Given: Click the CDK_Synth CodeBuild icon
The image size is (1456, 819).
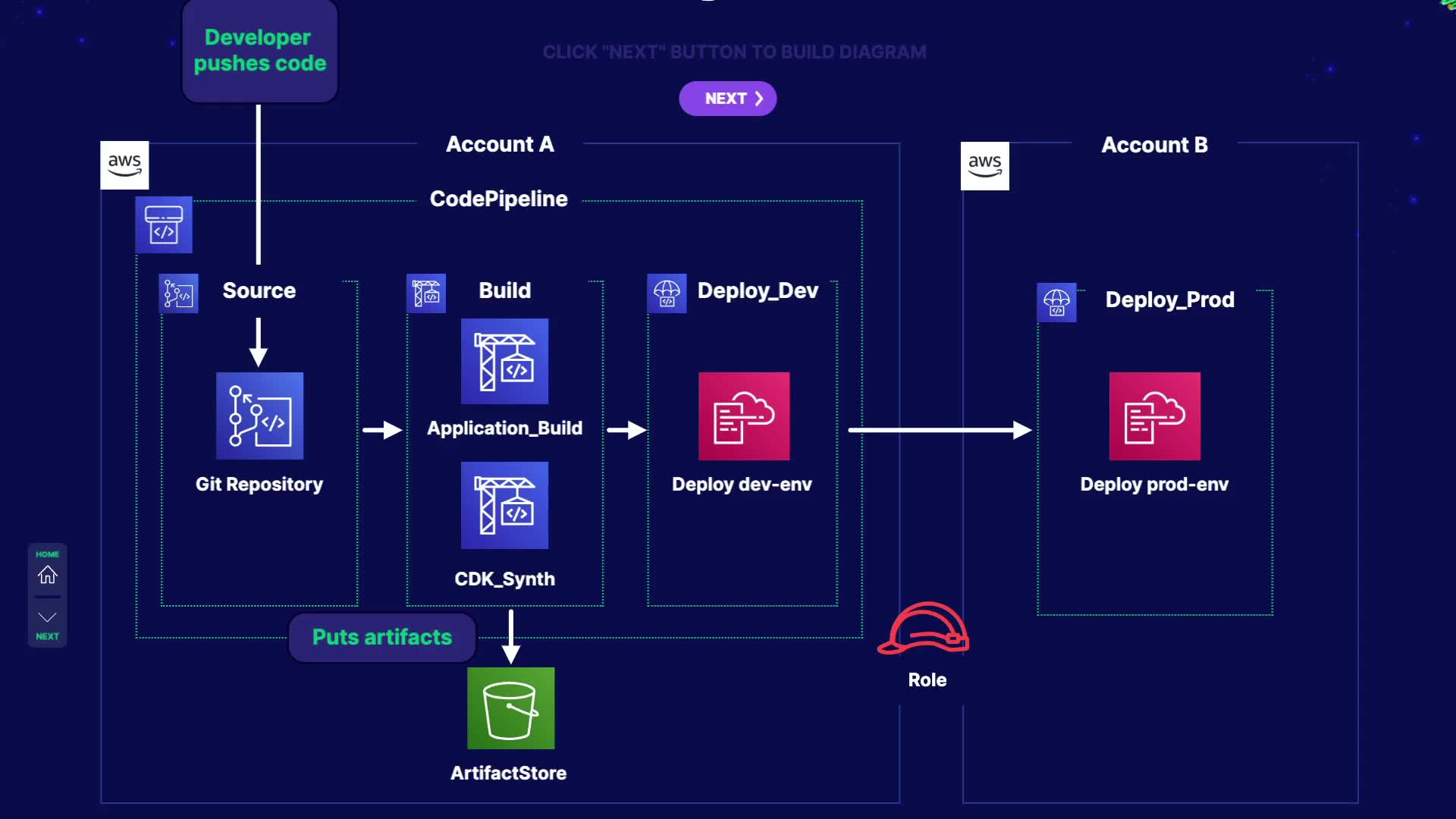Looking at the screenshot, I should (x=504, y=505).
